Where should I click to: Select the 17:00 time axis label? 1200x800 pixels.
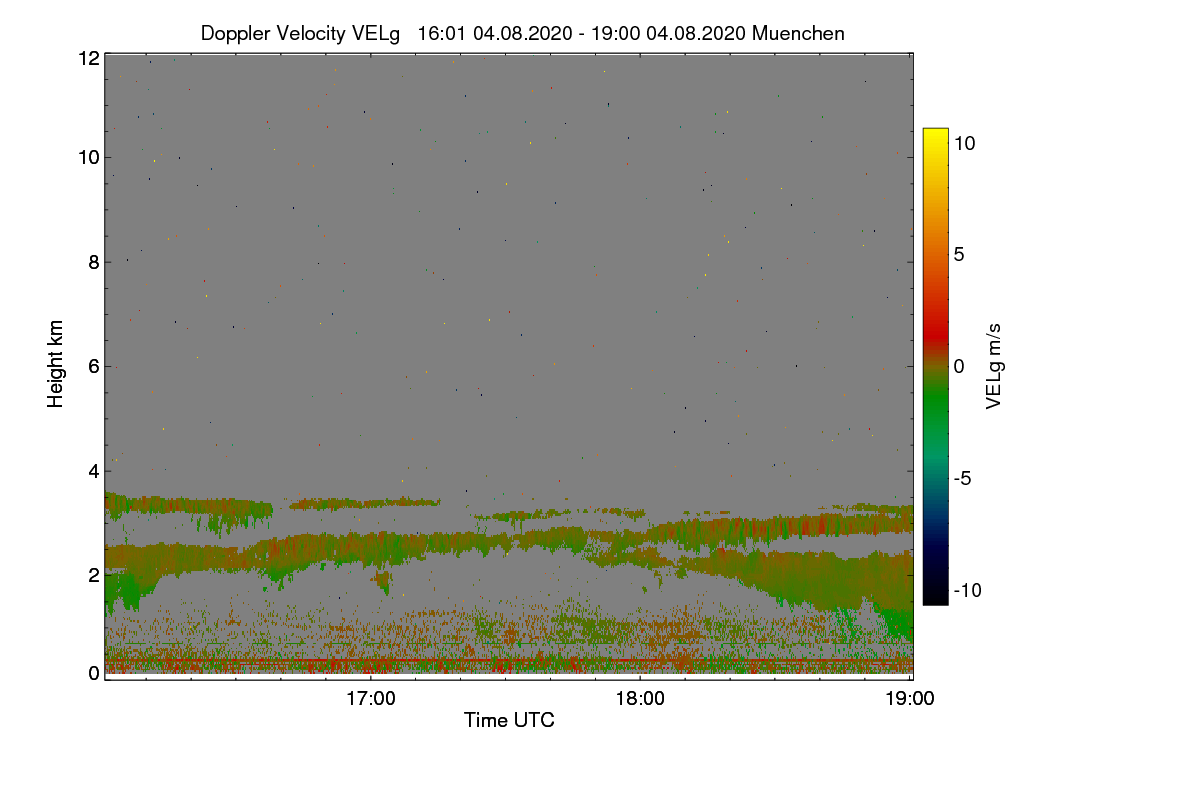370,698
